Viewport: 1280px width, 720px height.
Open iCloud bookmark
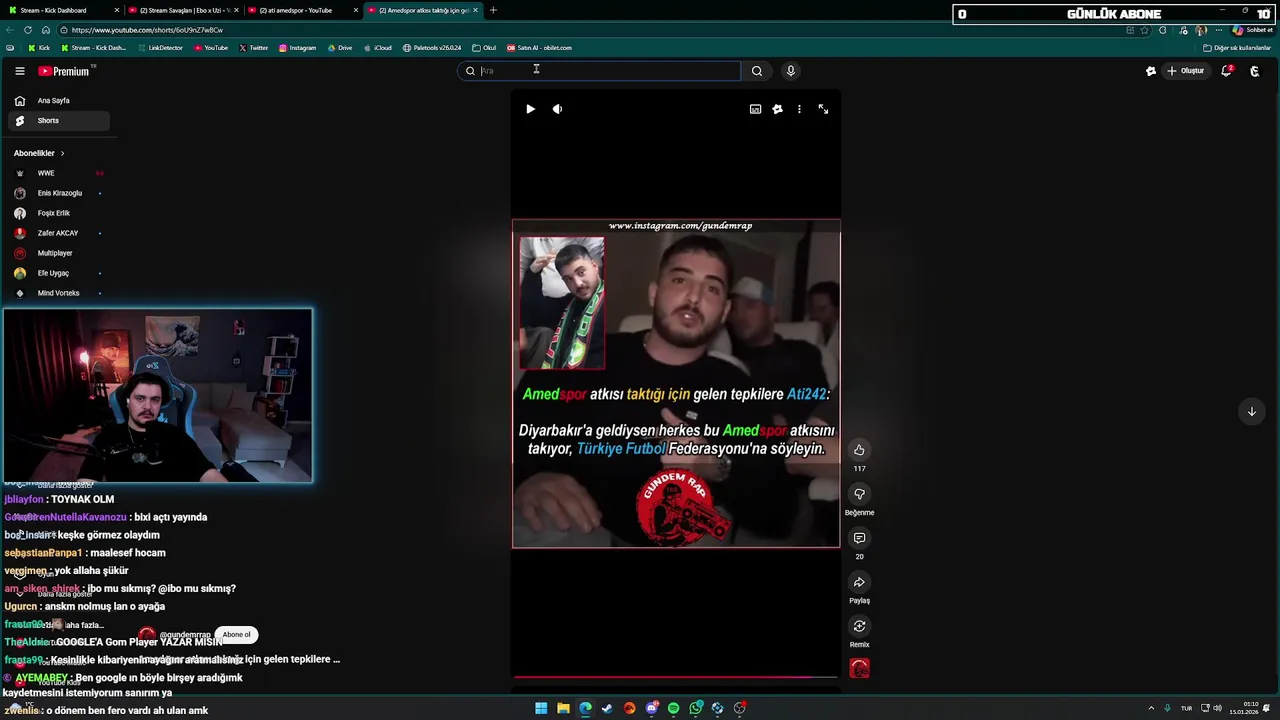coord(377,48)
